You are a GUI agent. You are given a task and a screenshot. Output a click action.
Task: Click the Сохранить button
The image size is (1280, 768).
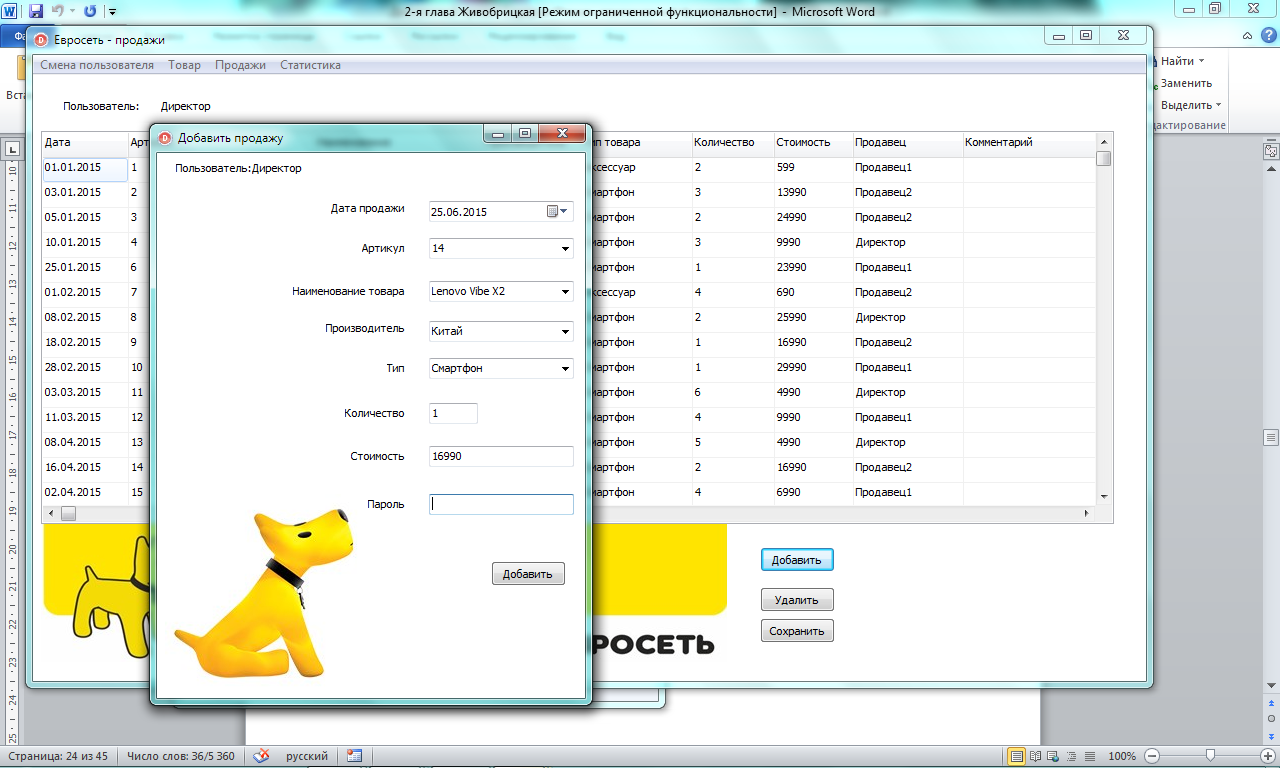coord(797,631)
